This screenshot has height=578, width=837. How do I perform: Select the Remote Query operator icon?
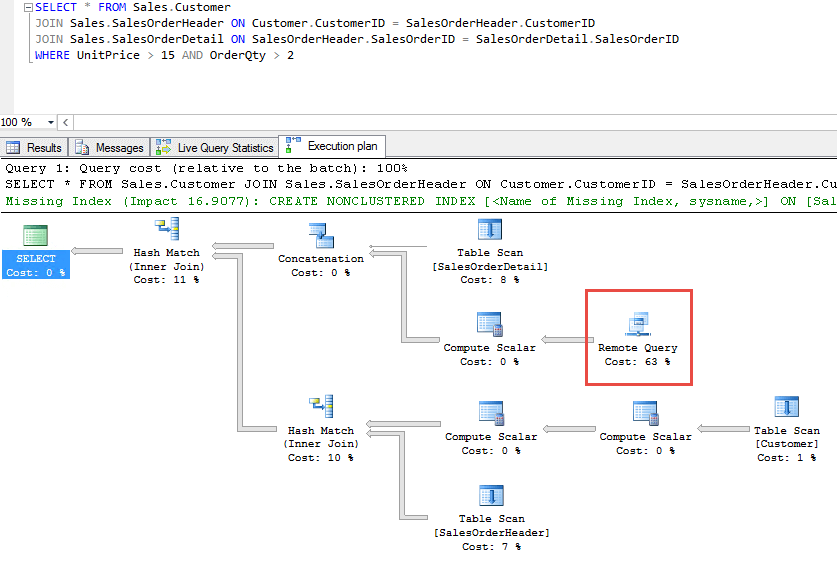pyautogui.click(x=637, y=323)
